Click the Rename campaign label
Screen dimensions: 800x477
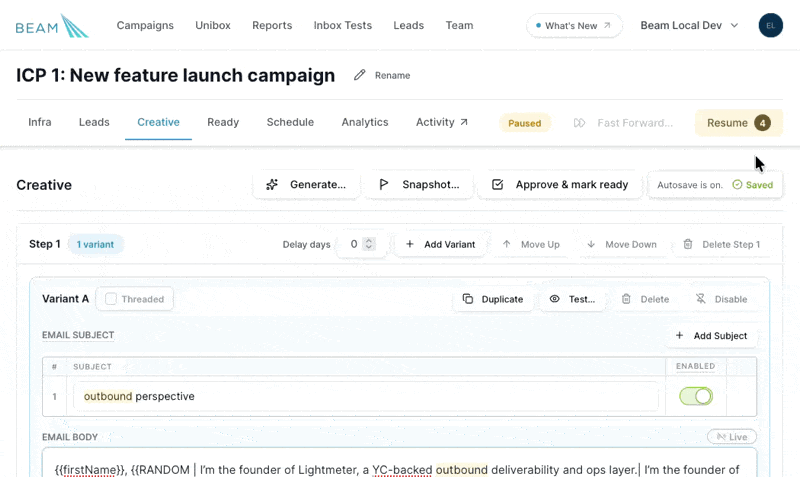click(x=392, y=76)
